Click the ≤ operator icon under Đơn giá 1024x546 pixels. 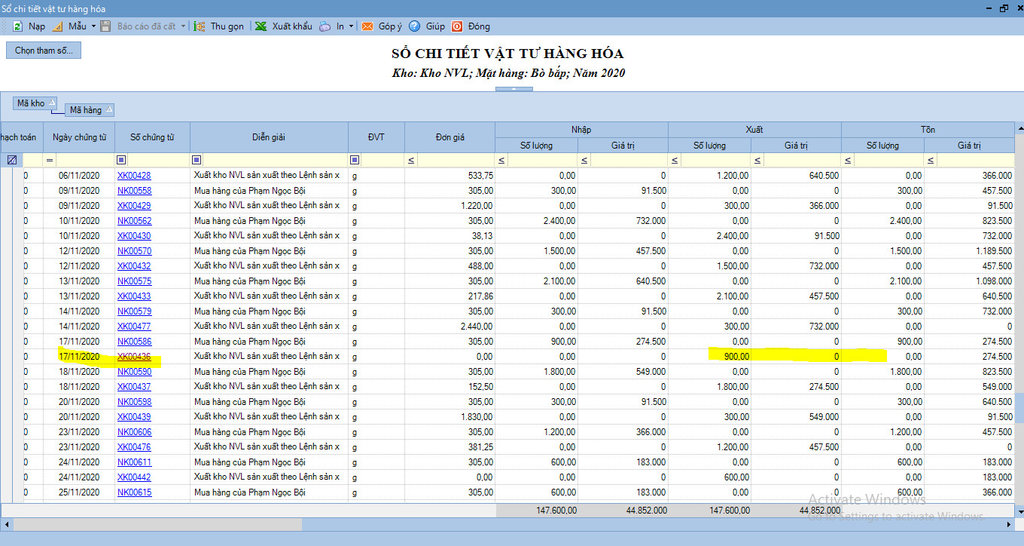[x=411, y=160]
